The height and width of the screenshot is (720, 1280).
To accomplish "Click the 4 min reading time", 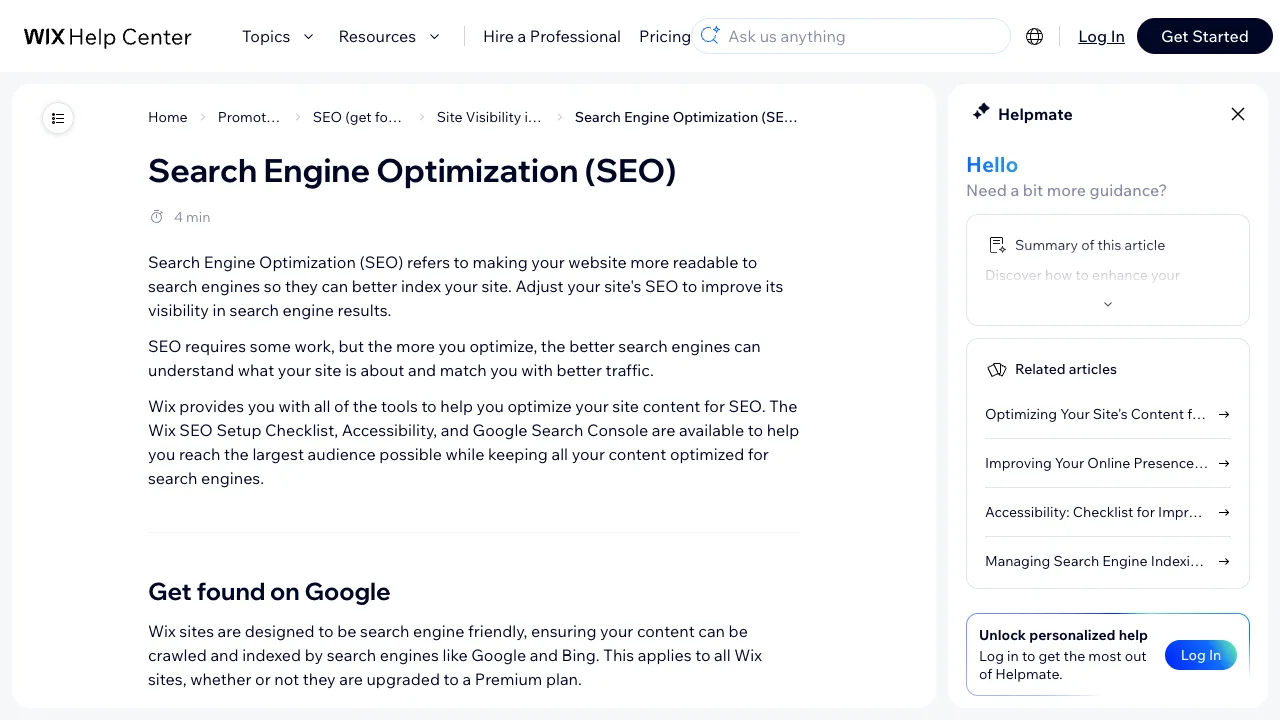I will click(192, 217).
